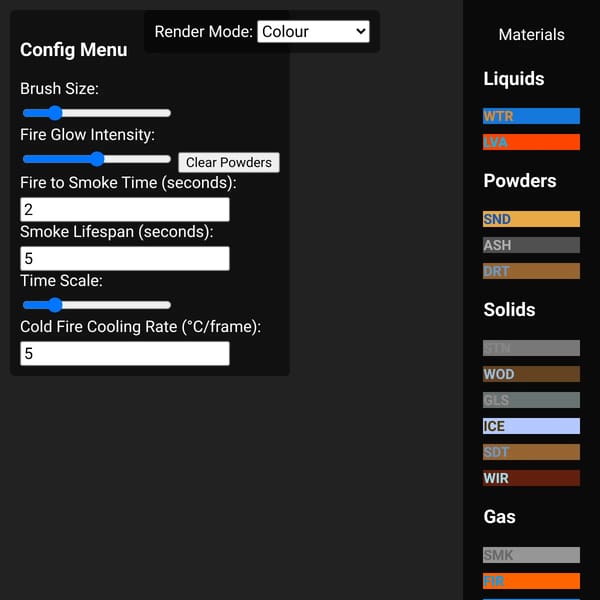Click the Materials panel title

click(x=531, y=35)
